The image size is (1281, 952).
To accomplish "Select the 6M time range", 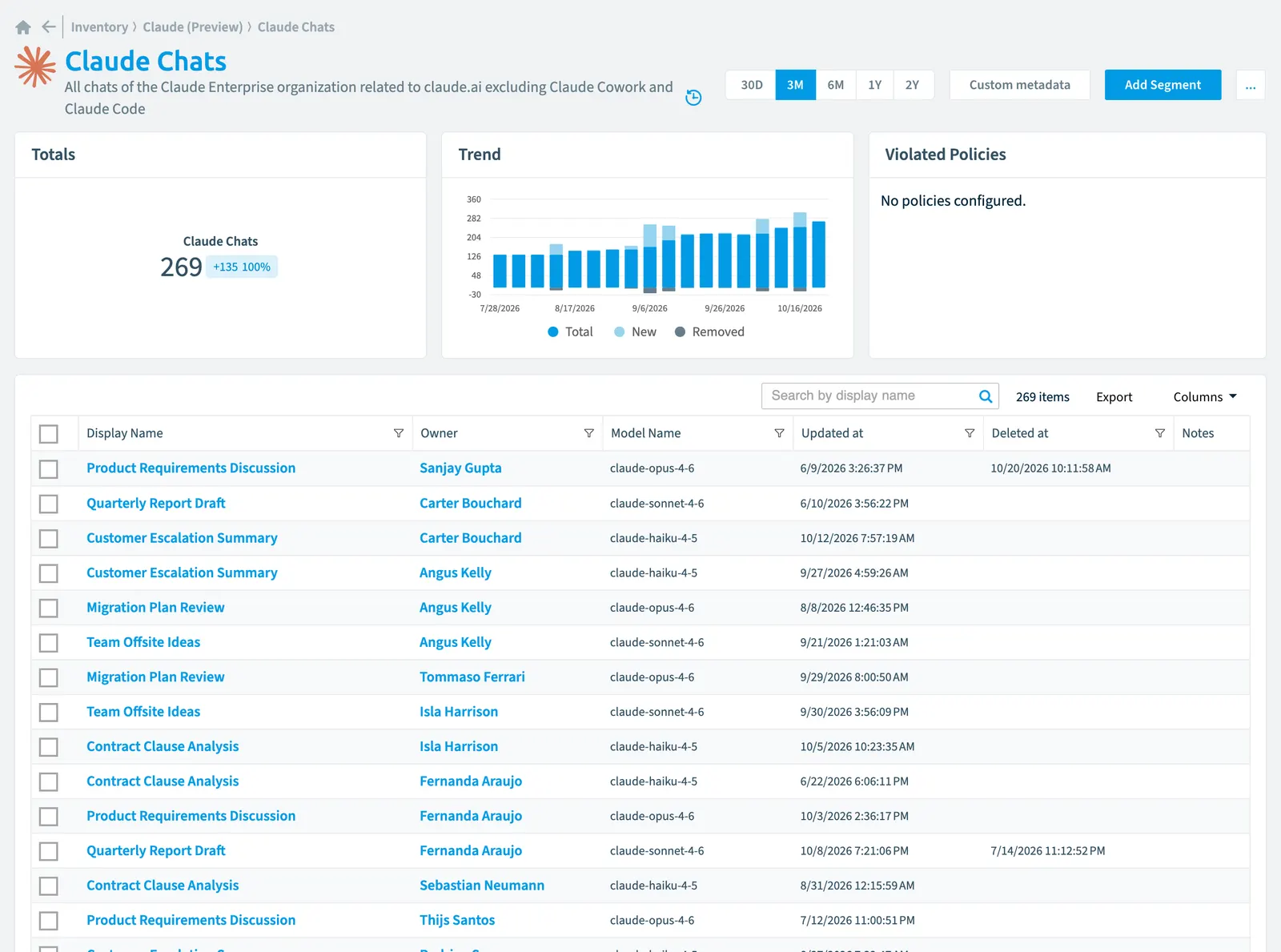I will click(836, 85).
